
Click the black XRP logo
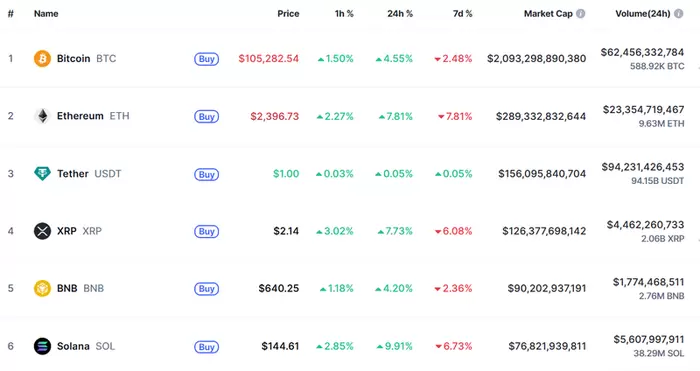42,231
